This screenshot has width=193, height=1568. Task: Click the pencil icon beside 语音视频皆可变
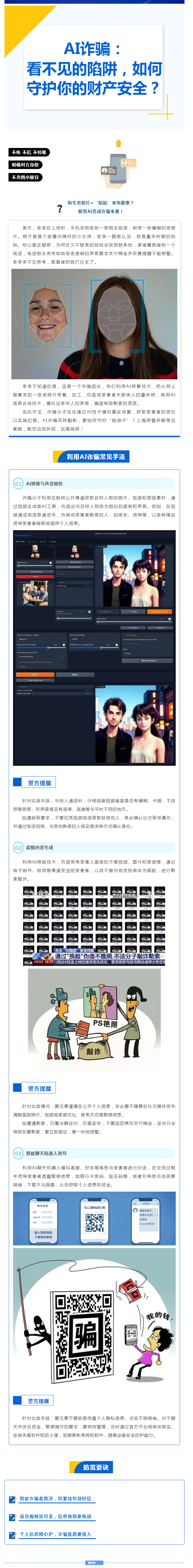[13, 1516]
